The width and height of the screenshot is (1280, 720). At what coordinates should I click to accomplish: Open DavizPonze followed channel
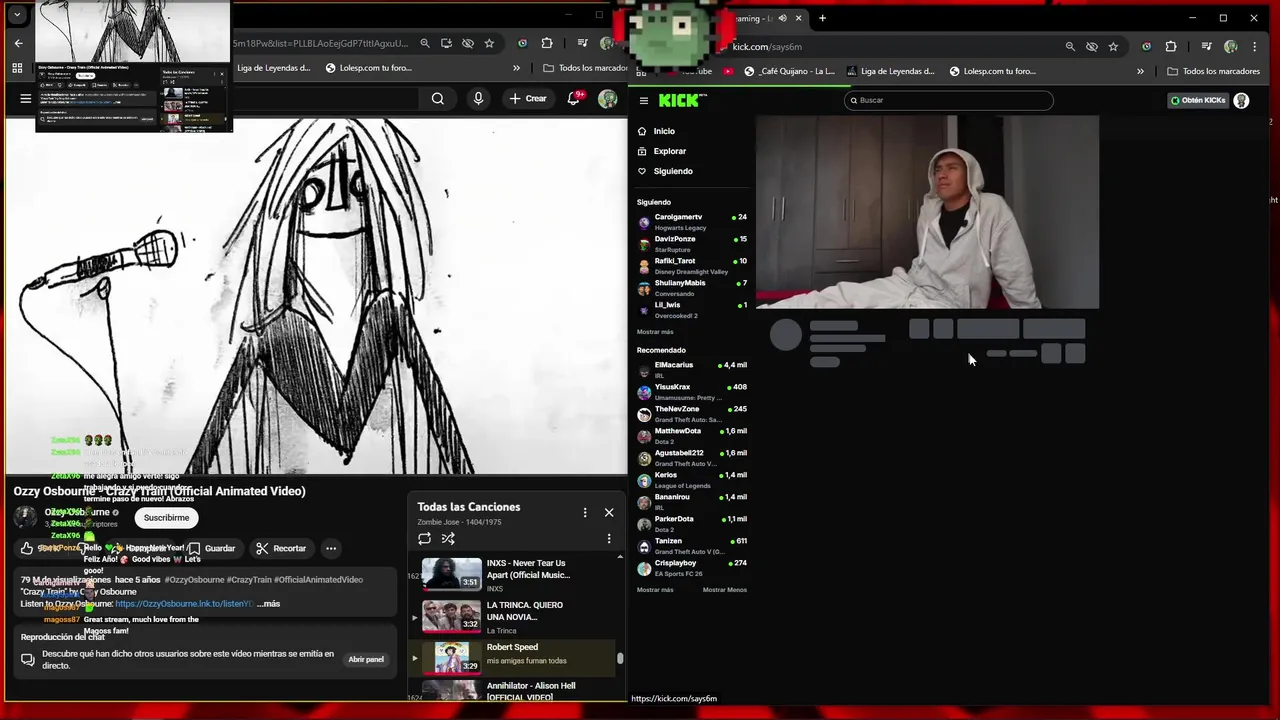(x=692, y=244)
